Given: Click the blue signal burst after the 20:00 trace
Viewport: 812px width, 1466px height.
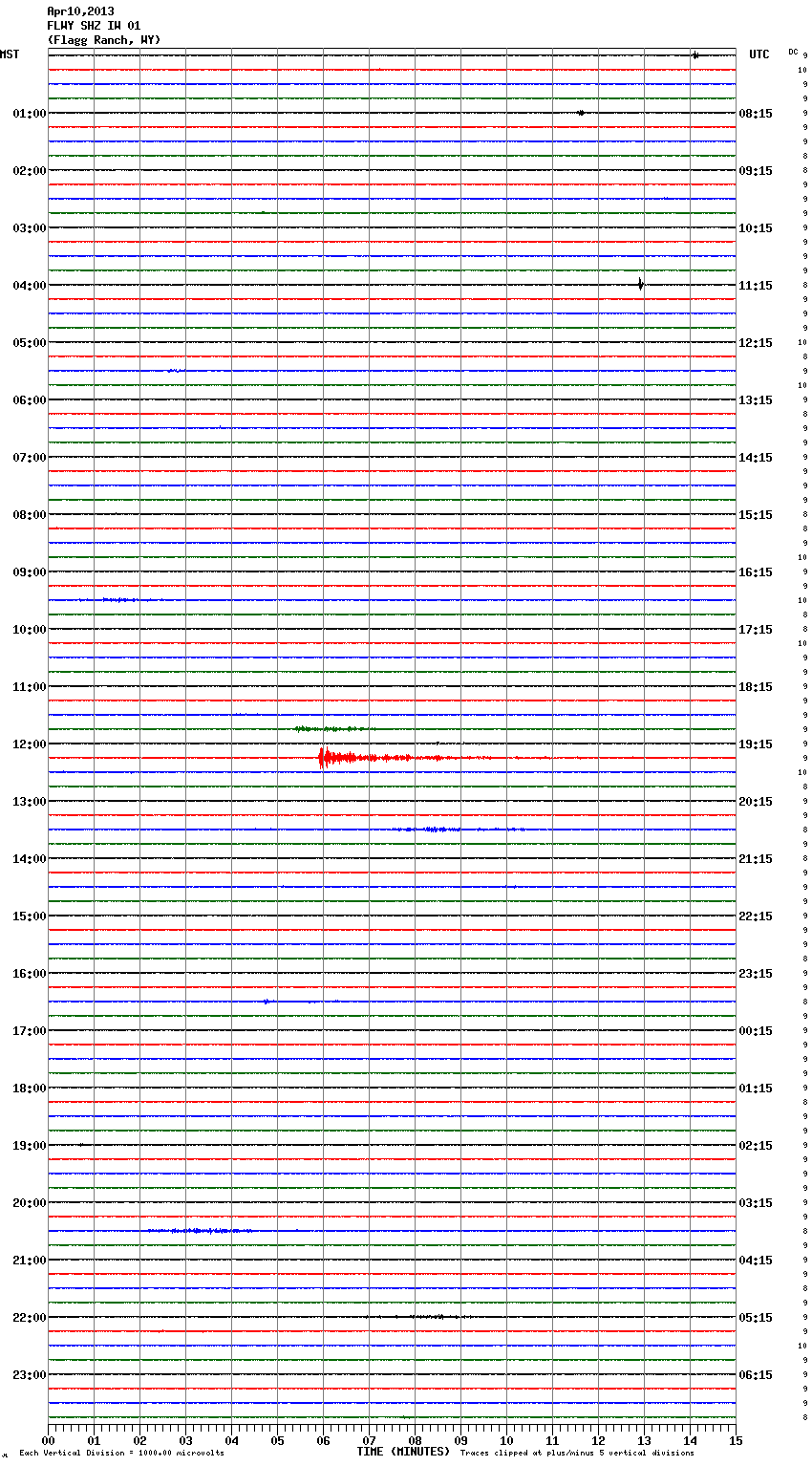Looking at the screenshot, I should coord(199,1231).
